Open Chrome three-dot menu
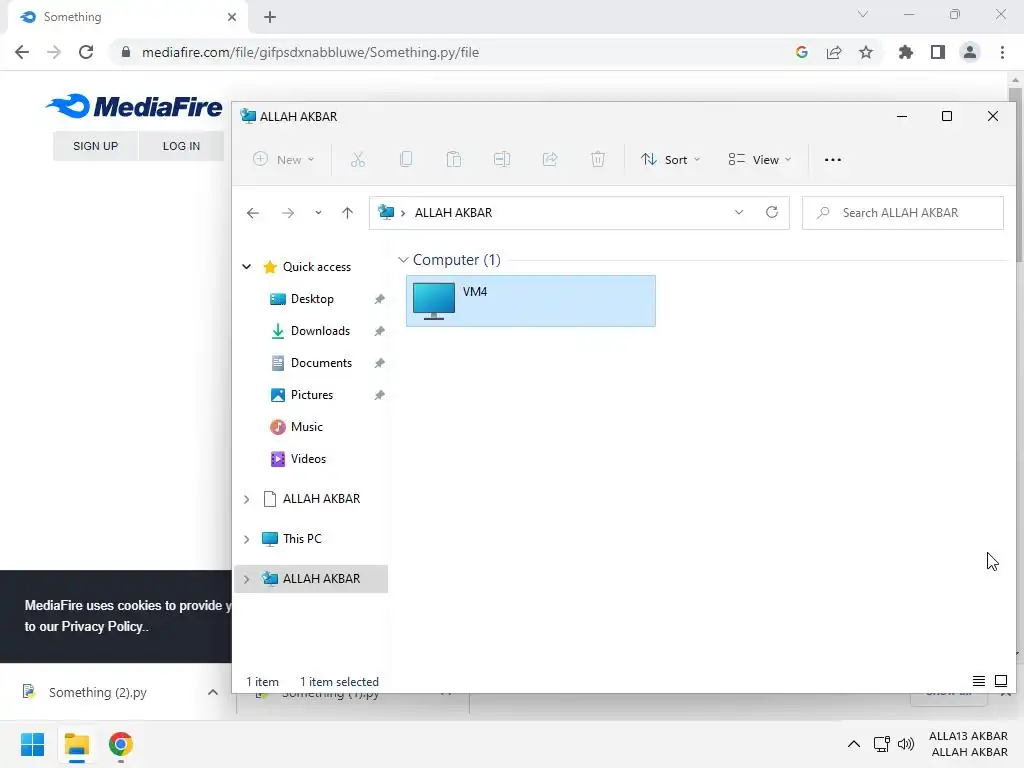1024x768 pixels. (1002, 52)
